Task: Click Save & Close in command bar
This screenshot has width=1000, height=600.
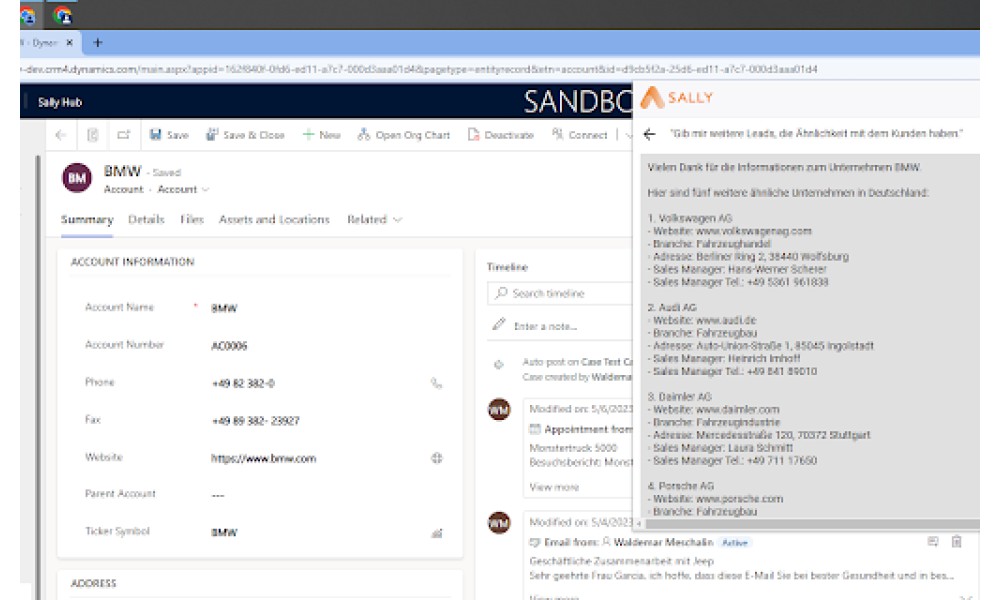Action: [x=245, y=135]
